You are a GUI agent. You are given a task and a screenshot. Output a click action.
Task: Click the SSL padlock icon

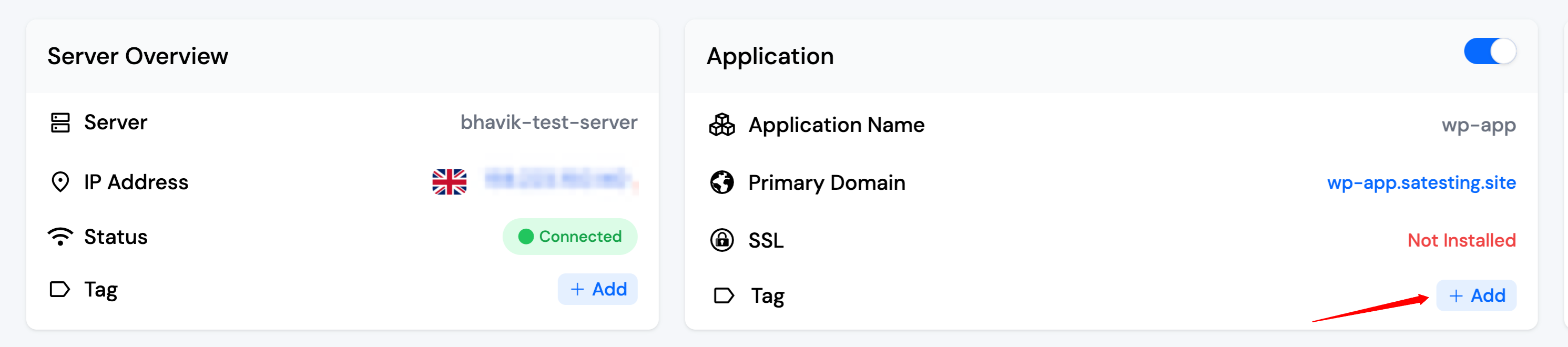point(722,240)
